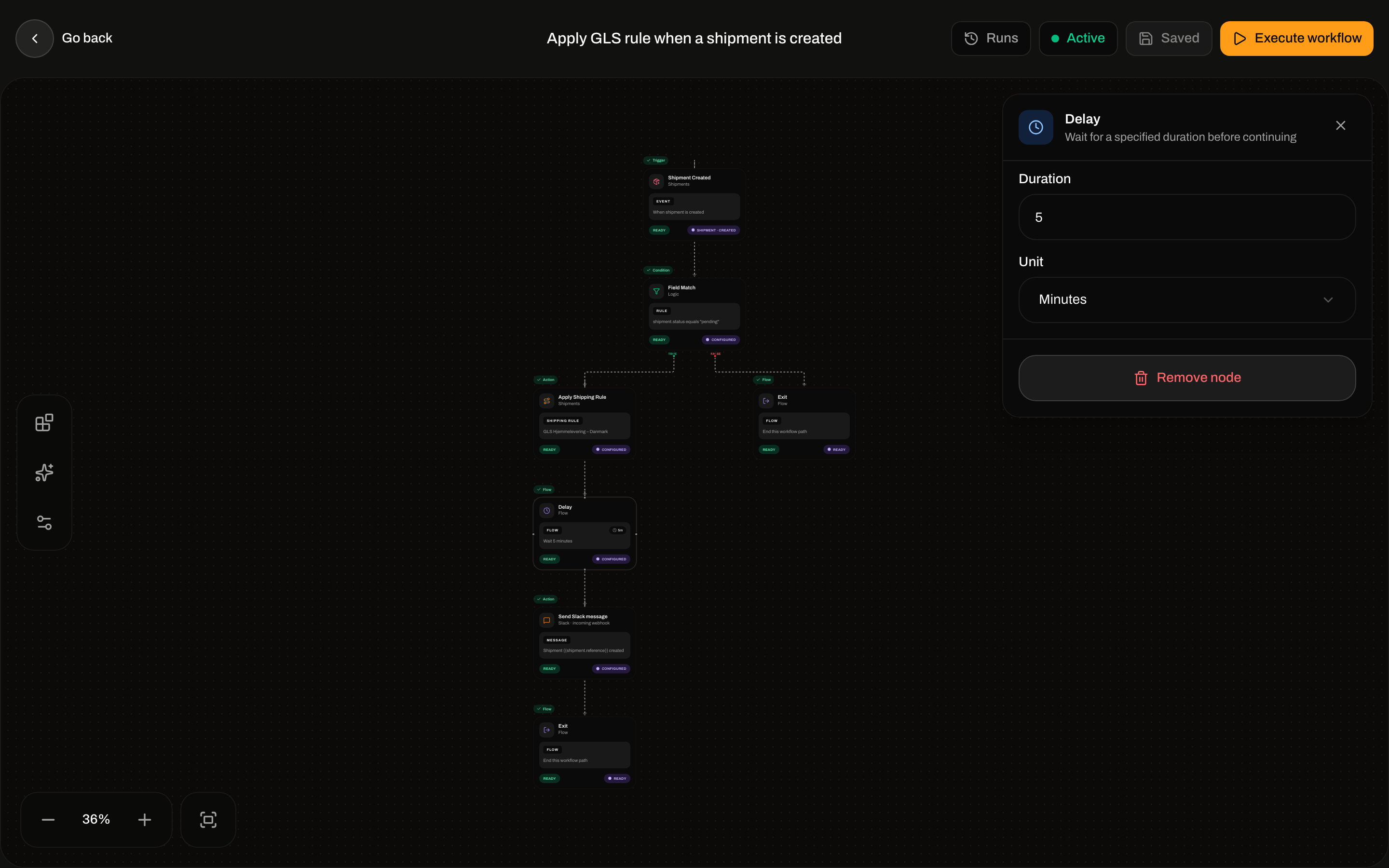The height and width of the screenshot is (868, 1389).
Task: Select the Field Match condition node
Action: click(694, 313)
